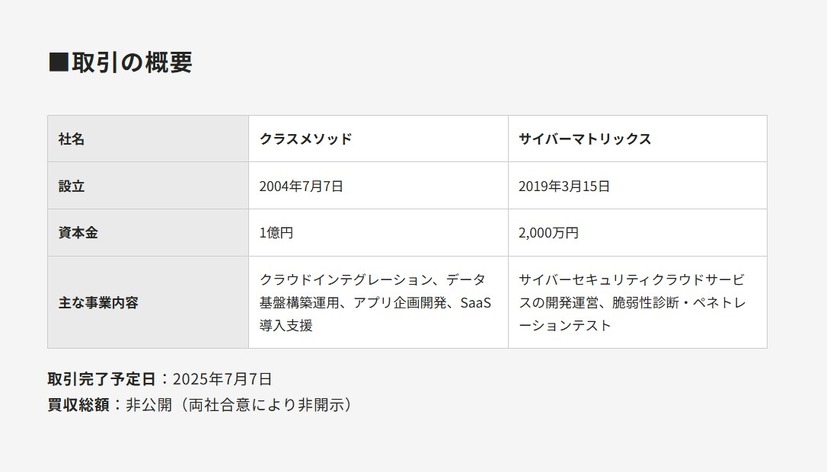Click the 2019年3月15日 founding date cell

point(564,186)
